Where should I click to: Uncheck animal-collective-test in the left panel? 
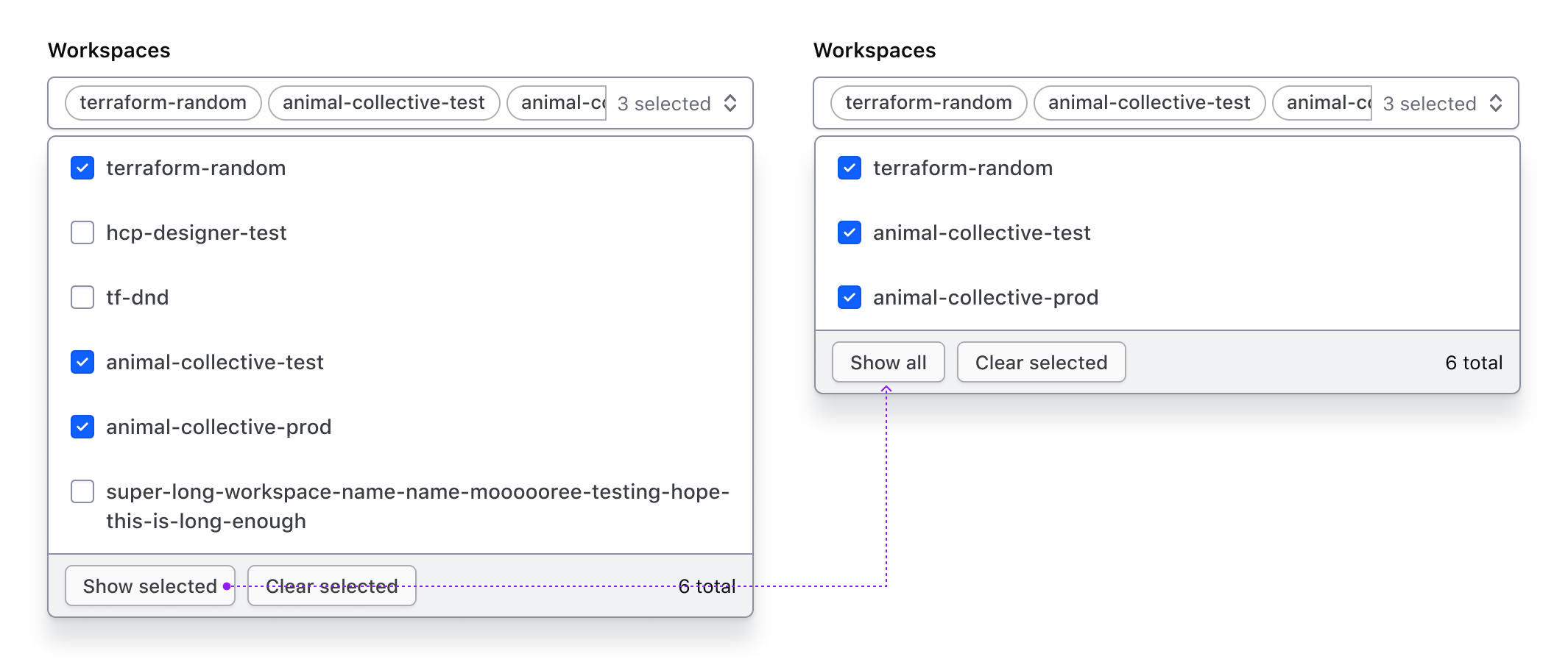pos(82,362)
